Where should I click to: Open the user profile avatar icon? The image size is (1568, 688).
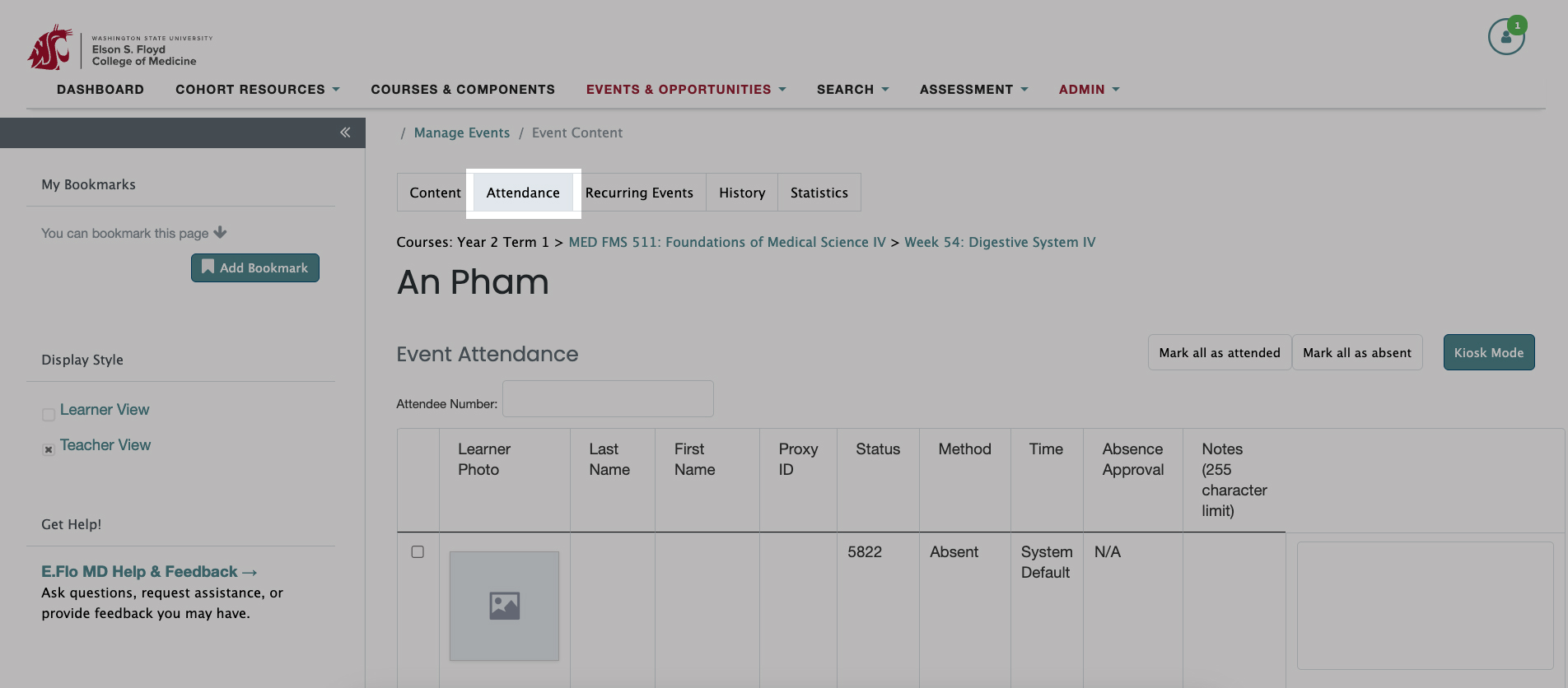(1505, 38)
